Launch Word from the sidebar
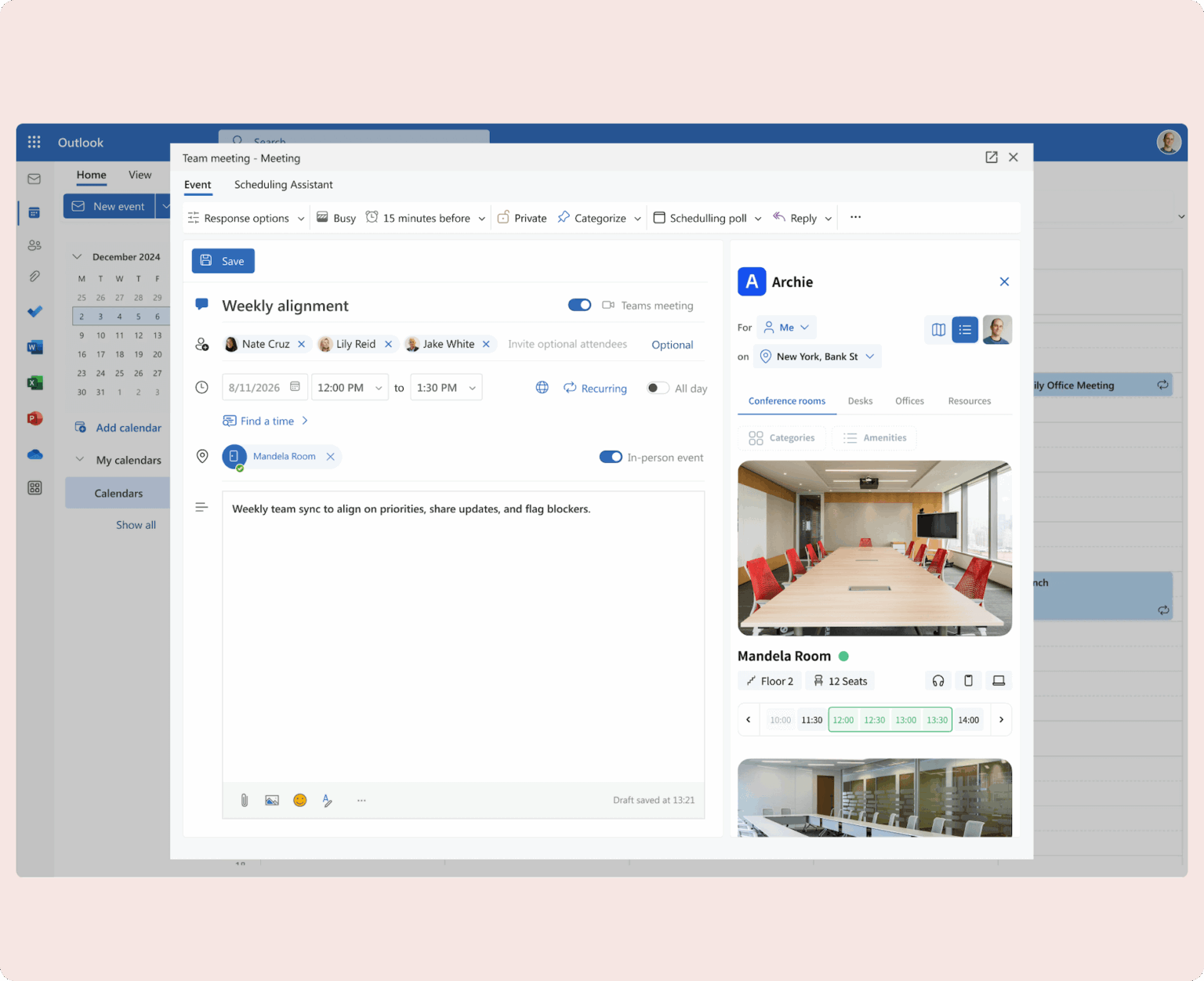The width and height of the screenshot is (1204, 981). (34, 347)
